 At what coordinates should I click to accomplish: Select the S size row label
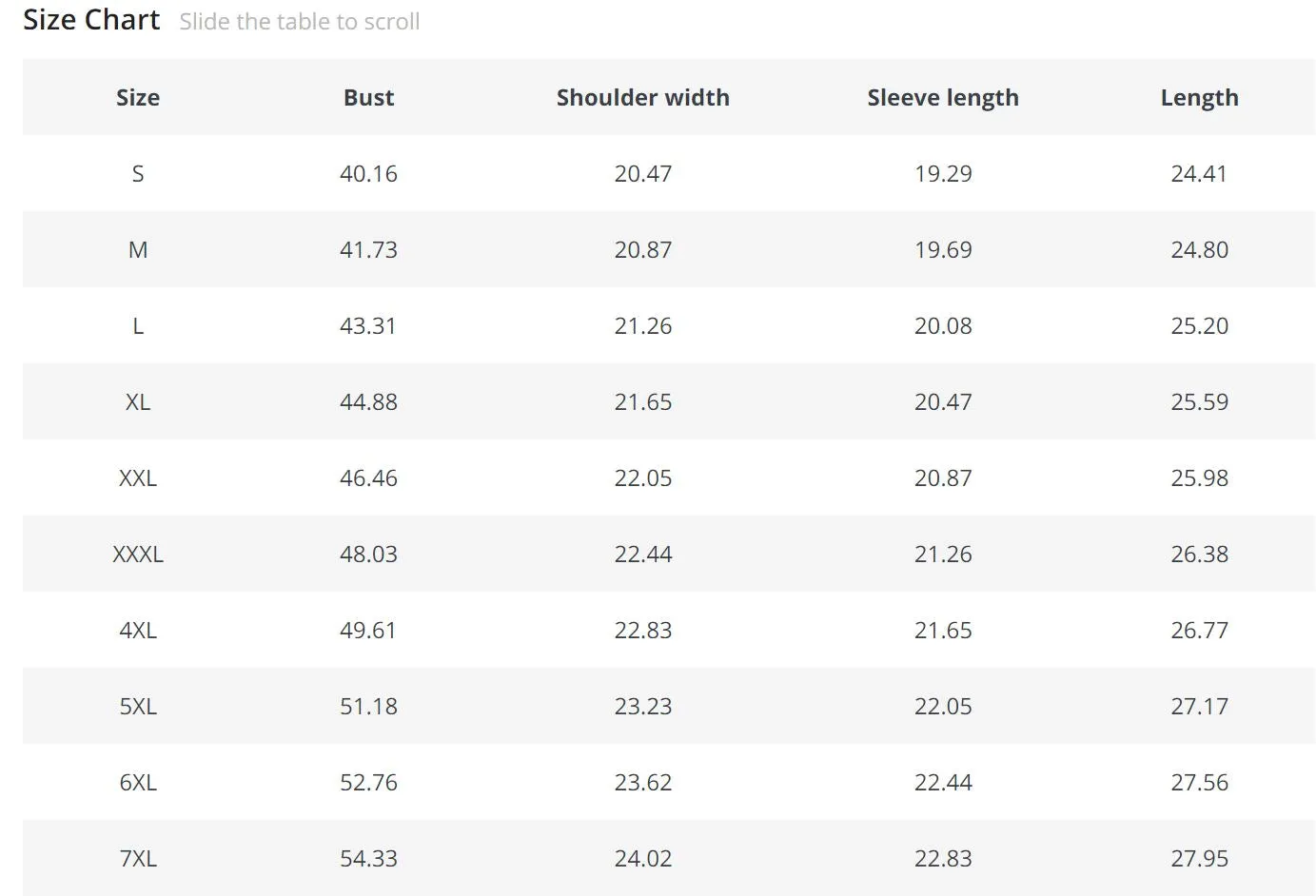coord(138,173)
